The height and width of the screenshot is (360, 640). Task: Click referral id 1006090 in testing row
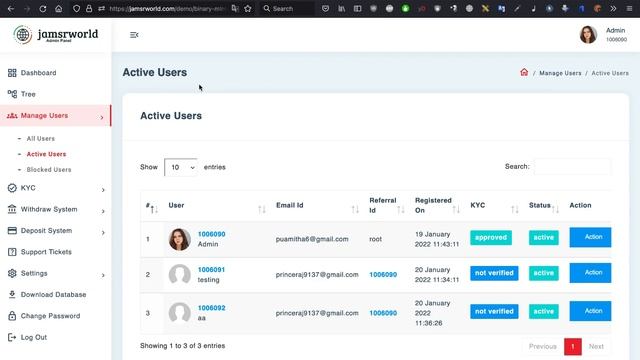coord(383,275)
